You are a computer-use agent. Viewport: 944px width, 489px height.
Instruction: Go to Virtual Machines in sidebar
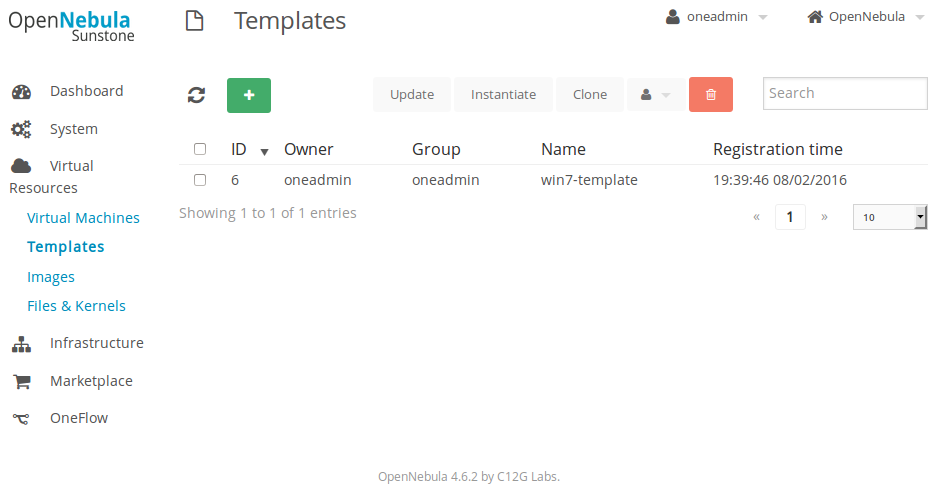pos(83,218)
